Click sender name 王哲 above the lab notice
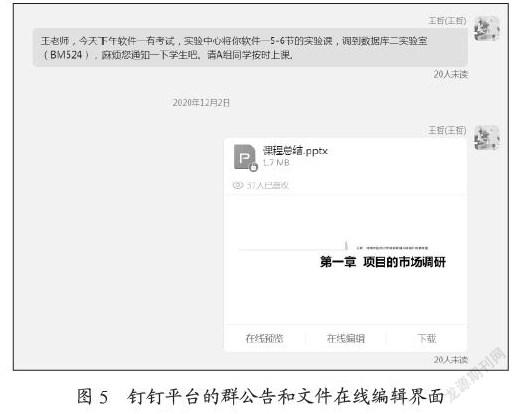Image resolution: width=517 pixels, height=414 pixels. (x=447, y=21)
